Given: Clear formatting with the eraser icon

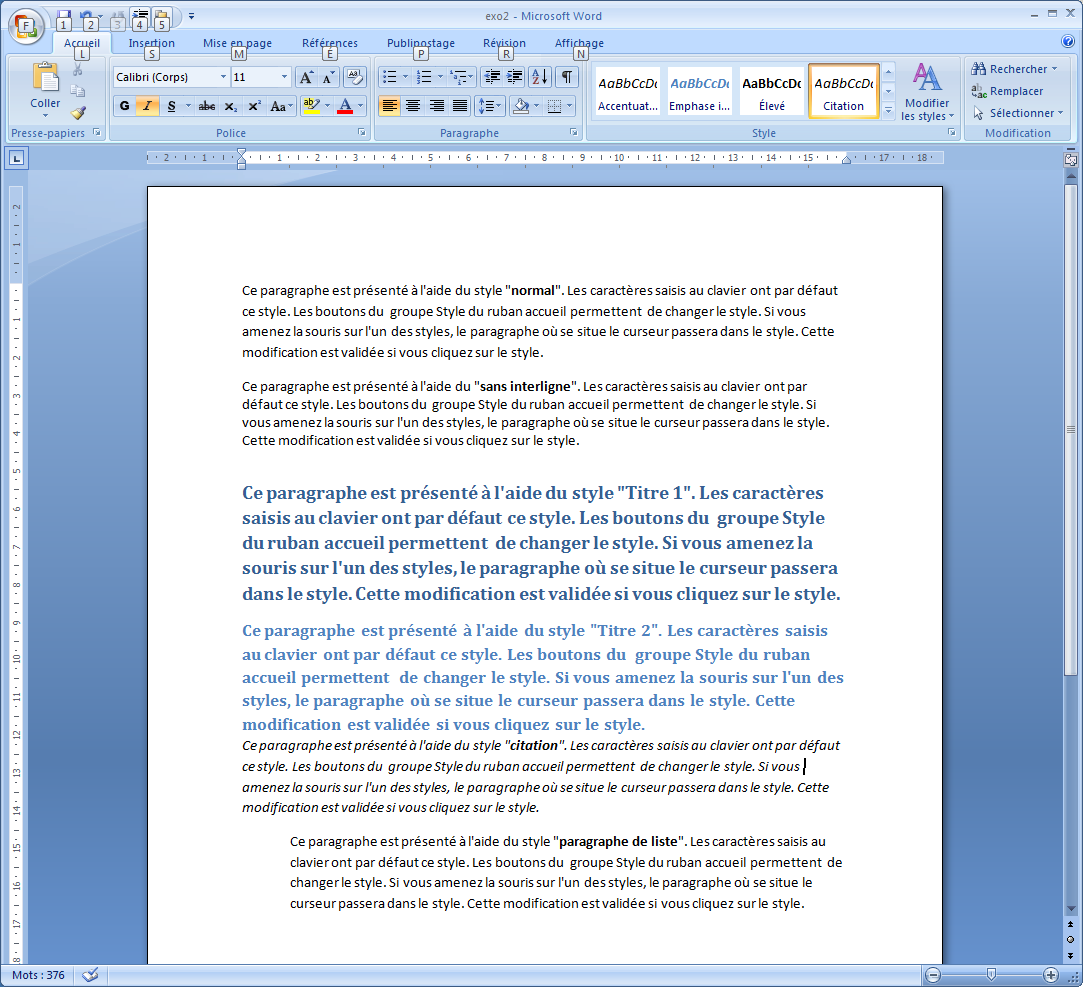Looking at the screenshot, I should 354,77.
